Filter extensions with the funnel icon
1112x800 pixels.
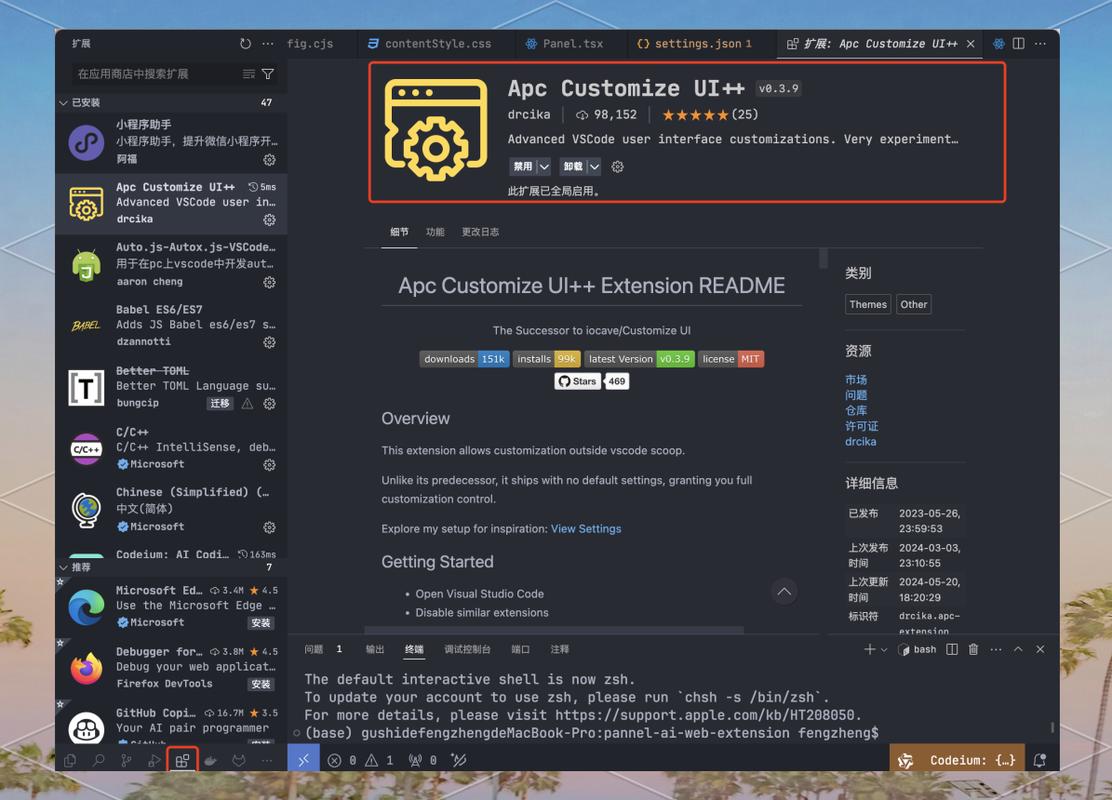click(x=268, y=74)
